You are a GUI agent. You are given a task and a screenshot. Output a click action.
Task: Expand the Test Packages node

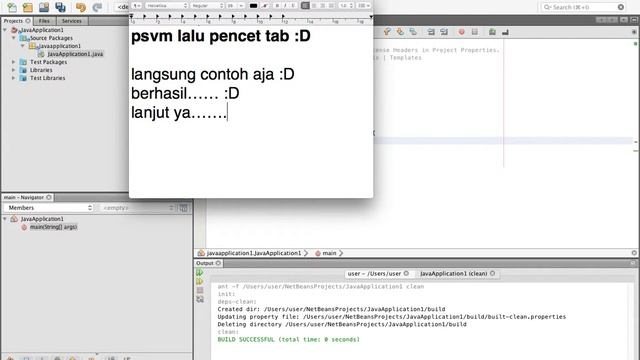click(x=13, y=62)
